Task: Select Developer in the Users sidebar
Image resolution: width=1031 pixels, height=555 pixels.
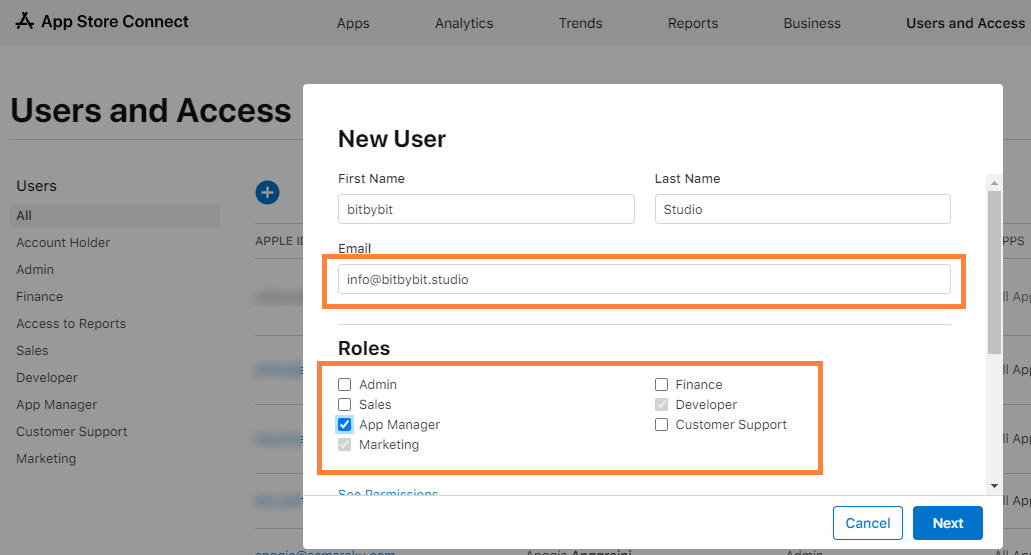Action: [x=47, y=377]
